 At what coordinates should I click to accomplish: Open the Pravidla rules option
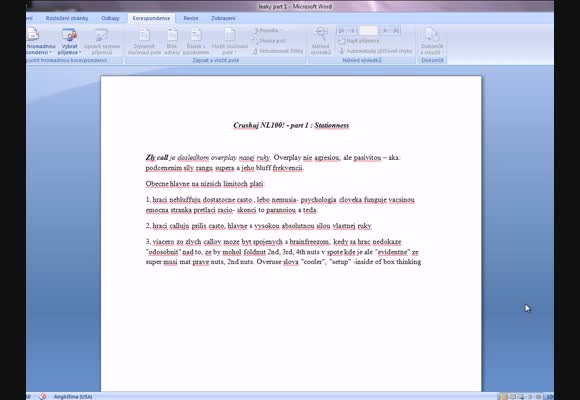point(266,30)
